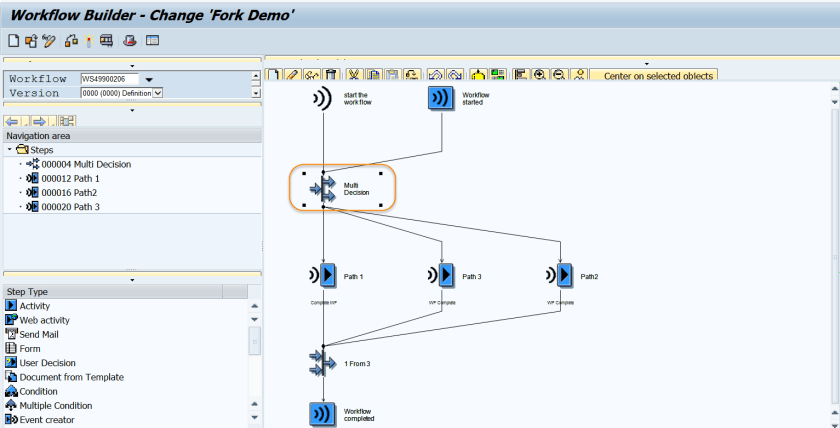Image resolution: width=840 pixels, height=428 pixels.
Task: Click the 'start the work flow' event node
Action: pyautogui.click(x=323, y=99)
